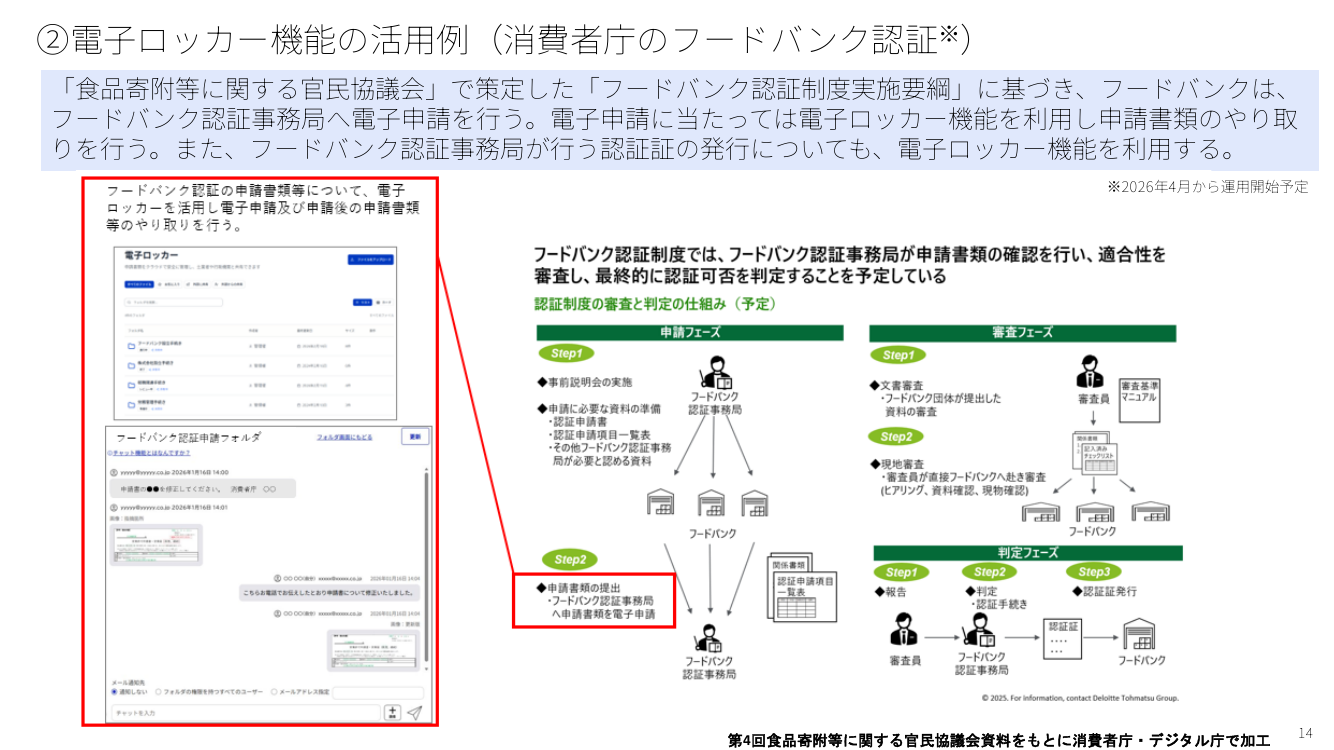Click the こちらお電話でお伝えしたとおり reply bubble

pos(330,593)
